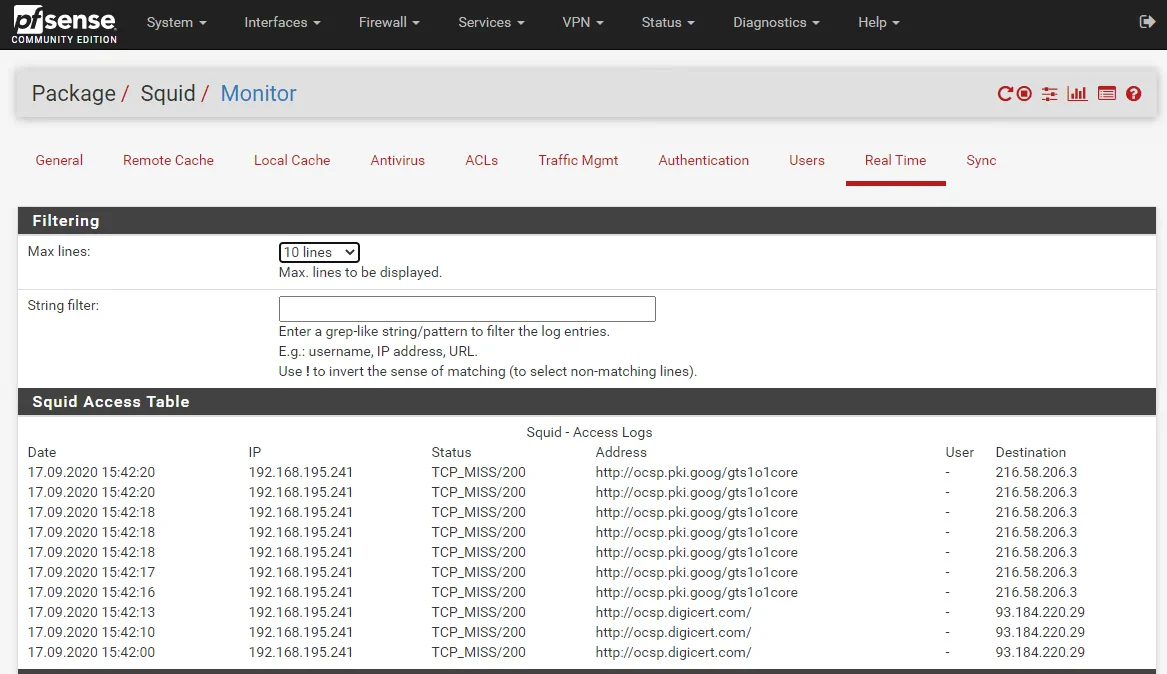Image resolution: width=1167 pixels, height=674 pixels.
Task: Switch to the ACLs tab
Action: pos(481,160)
